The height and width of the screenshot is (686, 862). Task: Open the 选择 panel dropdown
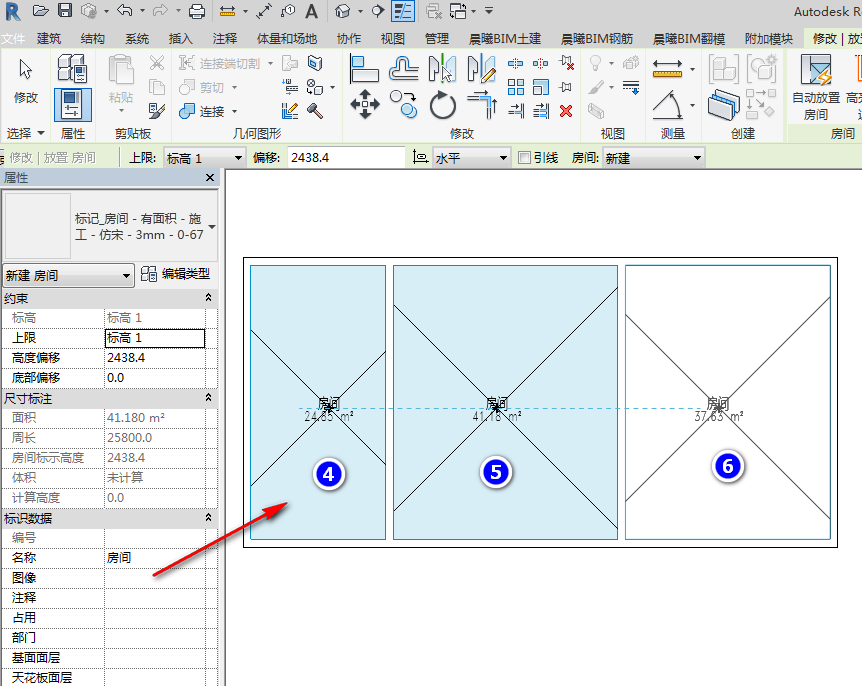(25, 133)
